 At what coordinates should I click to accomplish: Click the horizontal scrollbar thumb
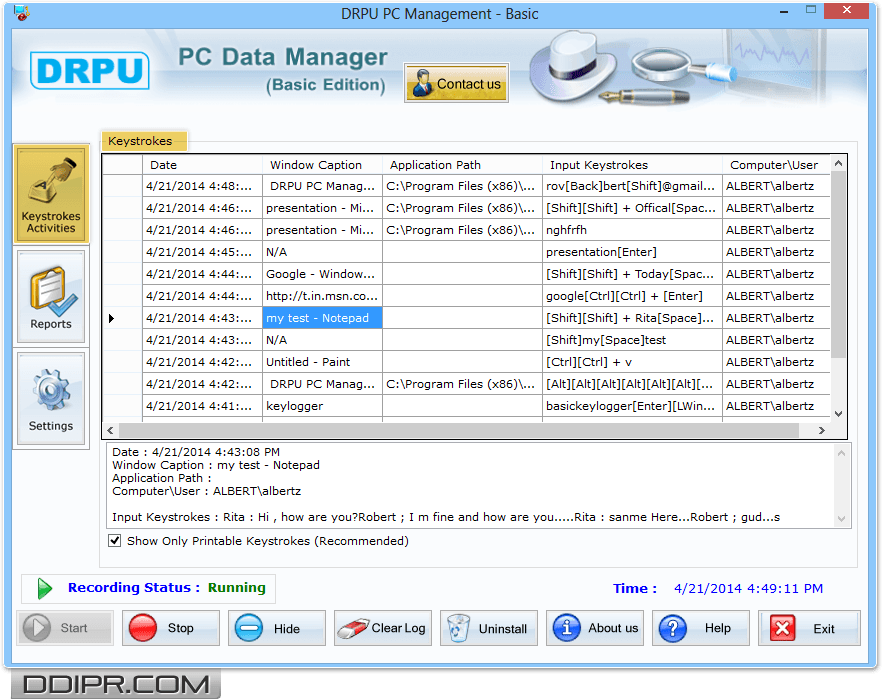tap(459, 430)
